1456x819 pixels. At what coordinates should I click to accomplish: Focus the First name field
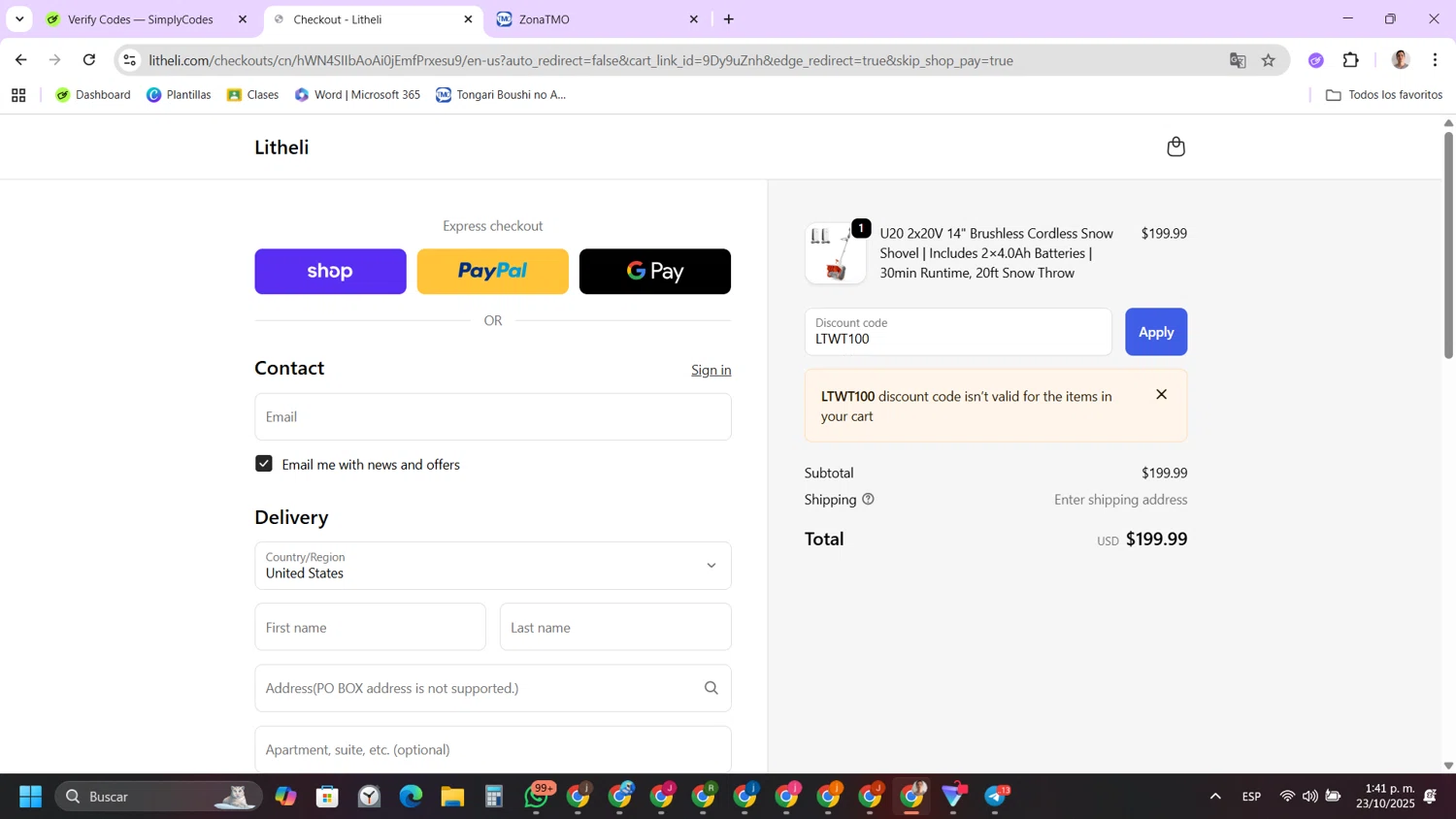371,627
